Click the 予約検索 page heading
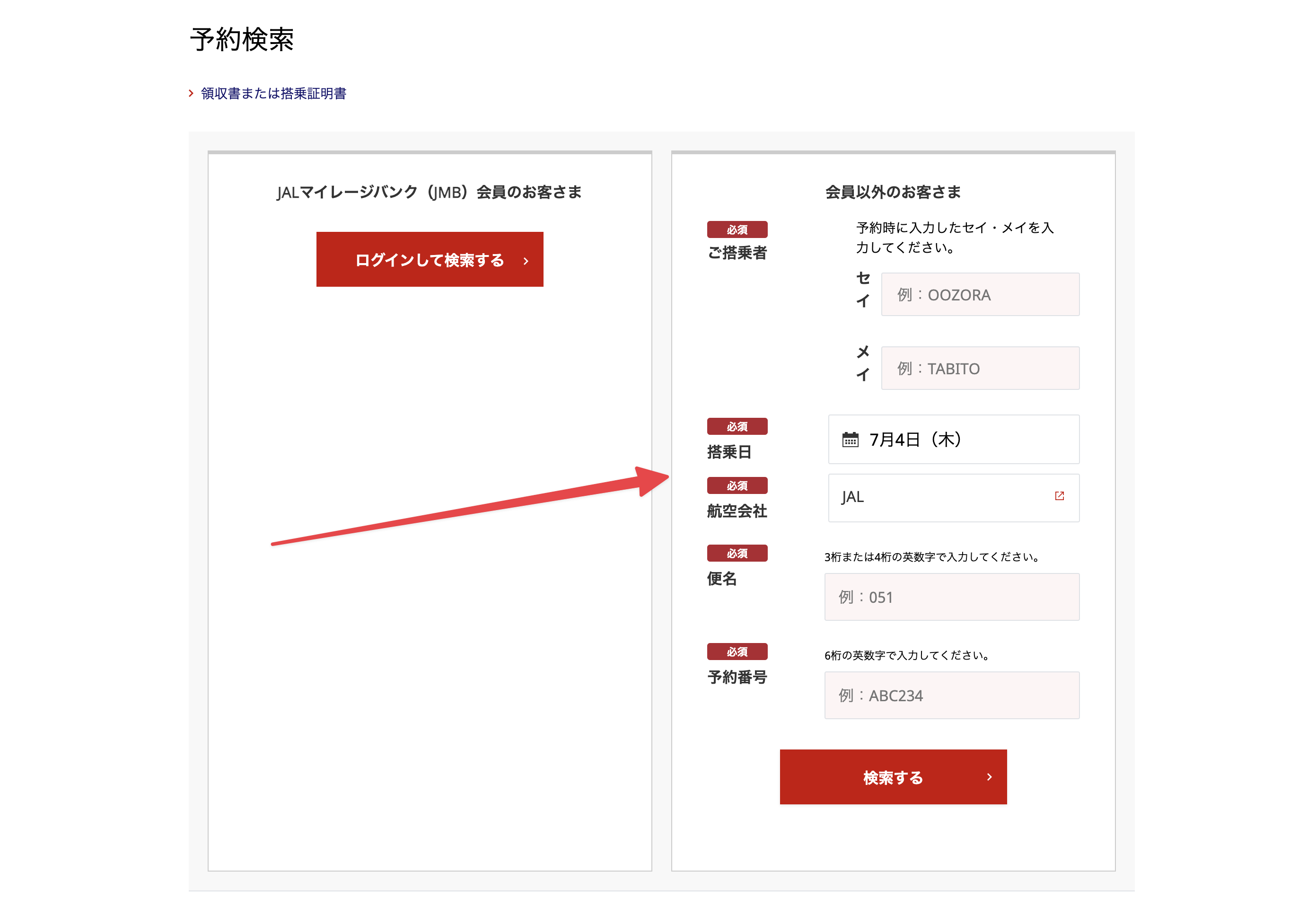The width and height of the screenshot is (1316, 899). click(x=242, y=40)
